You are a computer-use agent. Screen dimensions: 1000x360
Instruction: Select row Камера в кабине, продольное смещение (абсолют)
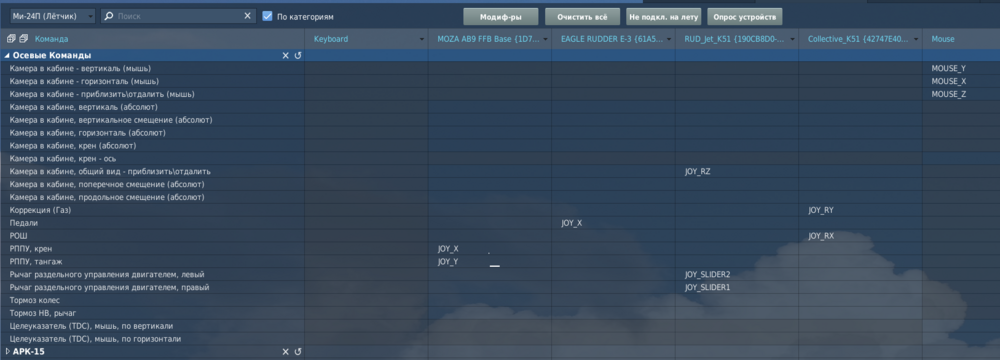tap(152, 197)
